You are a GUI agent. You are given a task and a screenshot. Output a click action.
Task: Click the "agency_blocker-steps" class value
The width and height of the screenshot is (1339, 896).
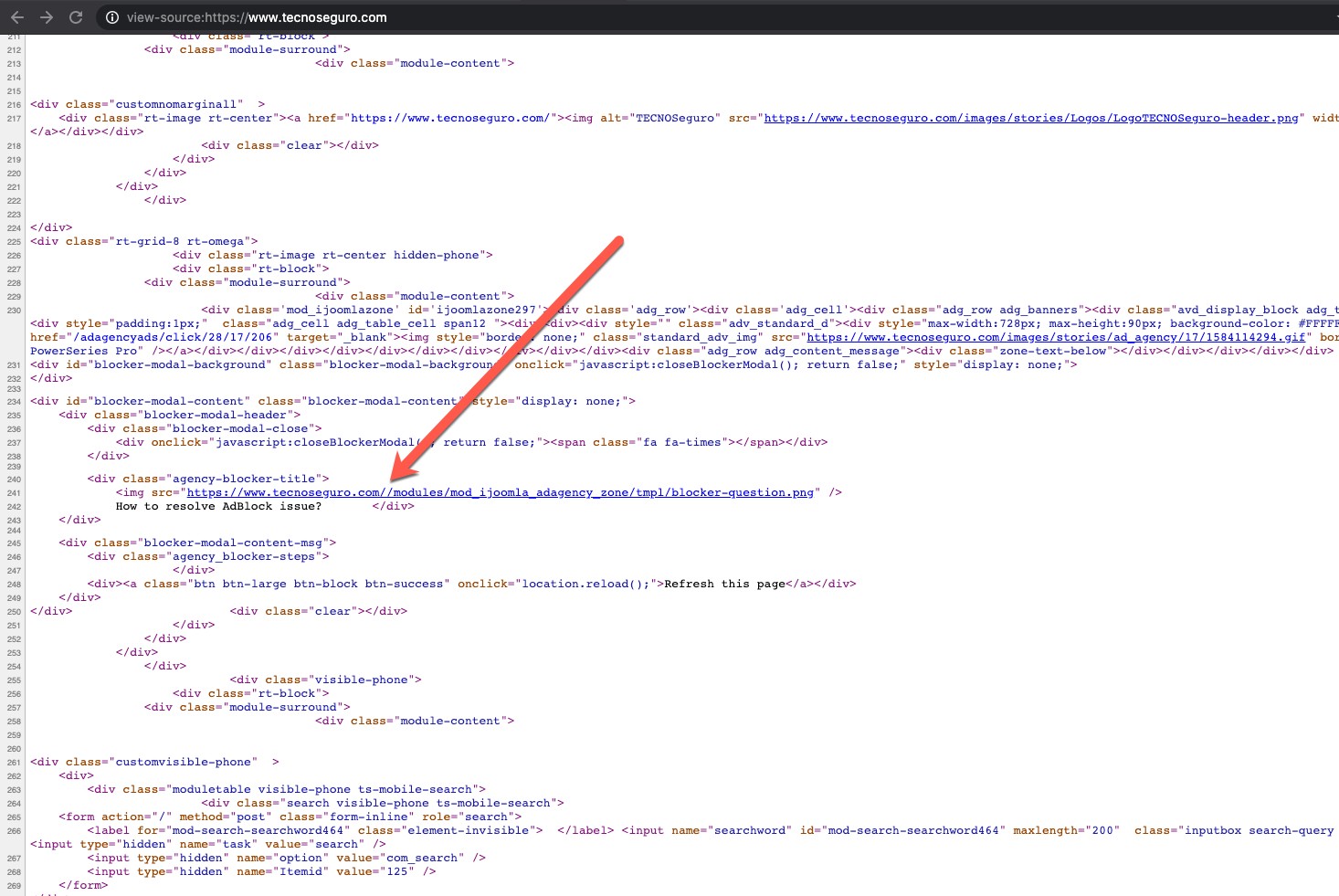[x=247, y=556]
